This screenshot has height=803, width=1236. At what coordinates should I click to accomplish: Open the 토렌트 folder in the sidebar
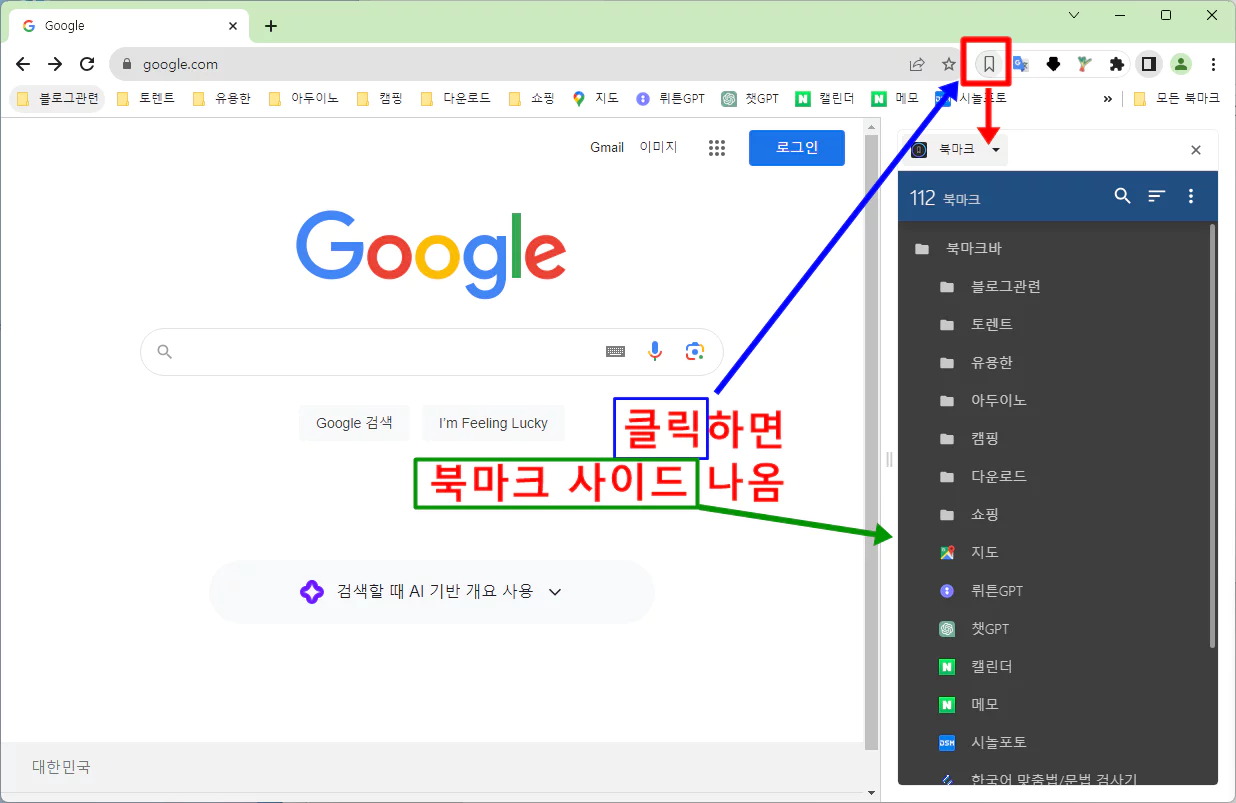1054,325
